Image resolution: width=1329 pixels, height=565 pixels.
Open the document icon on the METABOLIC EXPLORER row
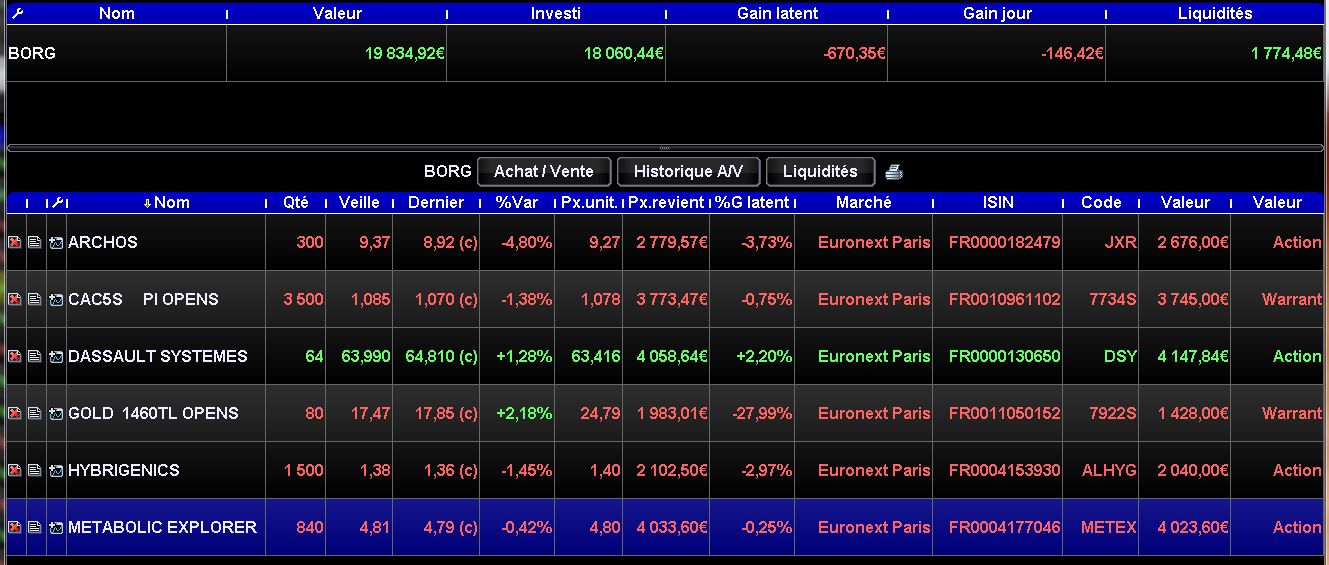(x=35, y=527)
